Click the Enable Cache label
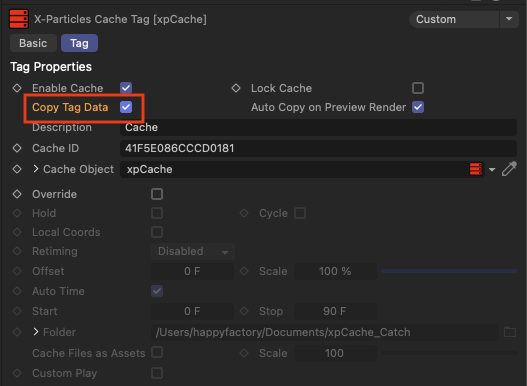Viewport: 527px width, 386px height. 68,88
